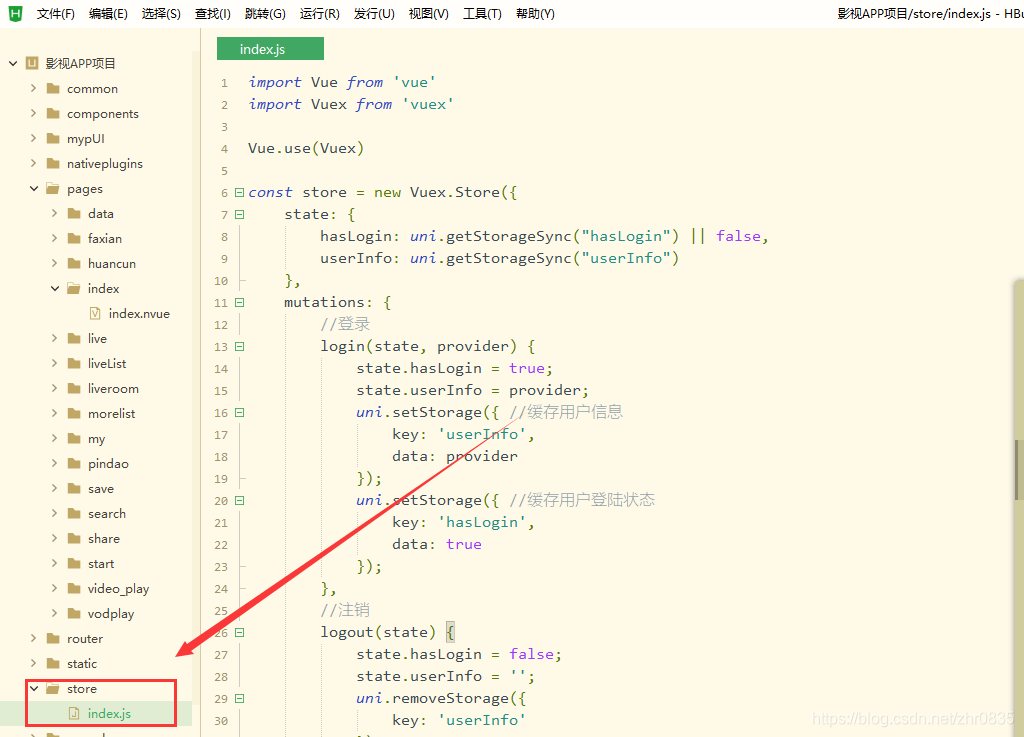Click the index.nvue file icon
The image size is (1024, 737).
(95, 313)
